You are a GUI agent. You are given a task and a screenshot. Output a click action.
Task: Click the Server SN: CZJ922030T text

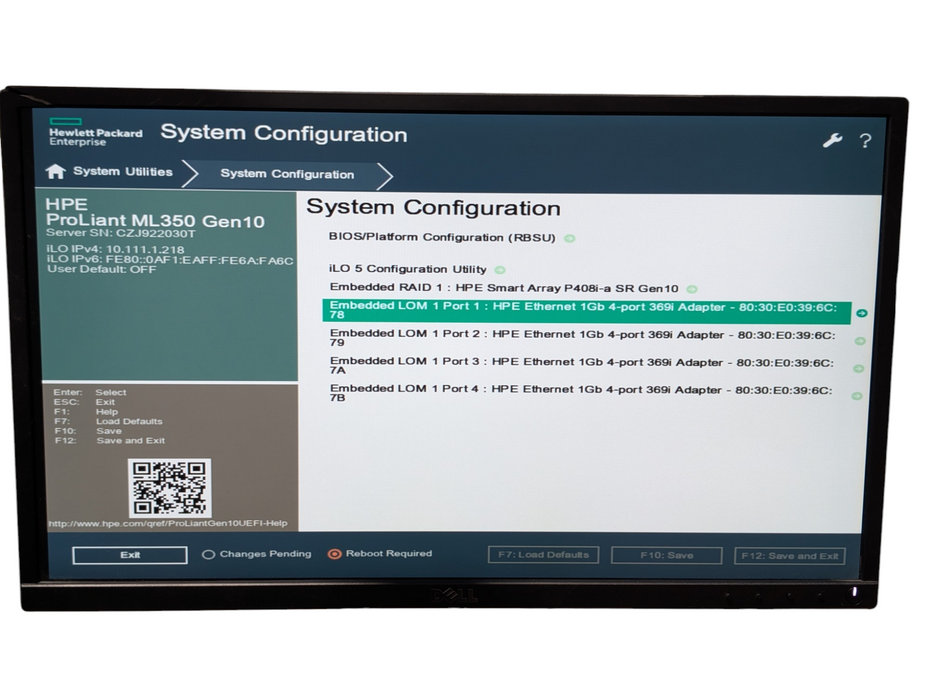(x=120, y=233)
